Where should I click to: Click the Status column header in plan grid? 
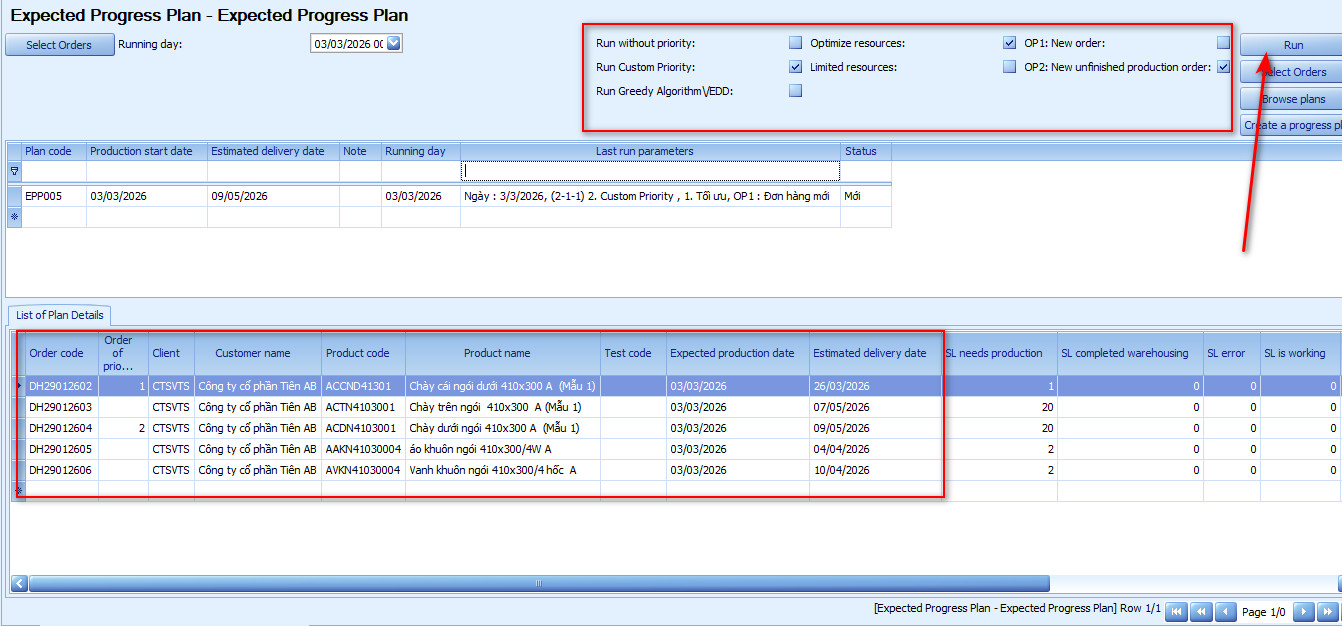point(860,151)
